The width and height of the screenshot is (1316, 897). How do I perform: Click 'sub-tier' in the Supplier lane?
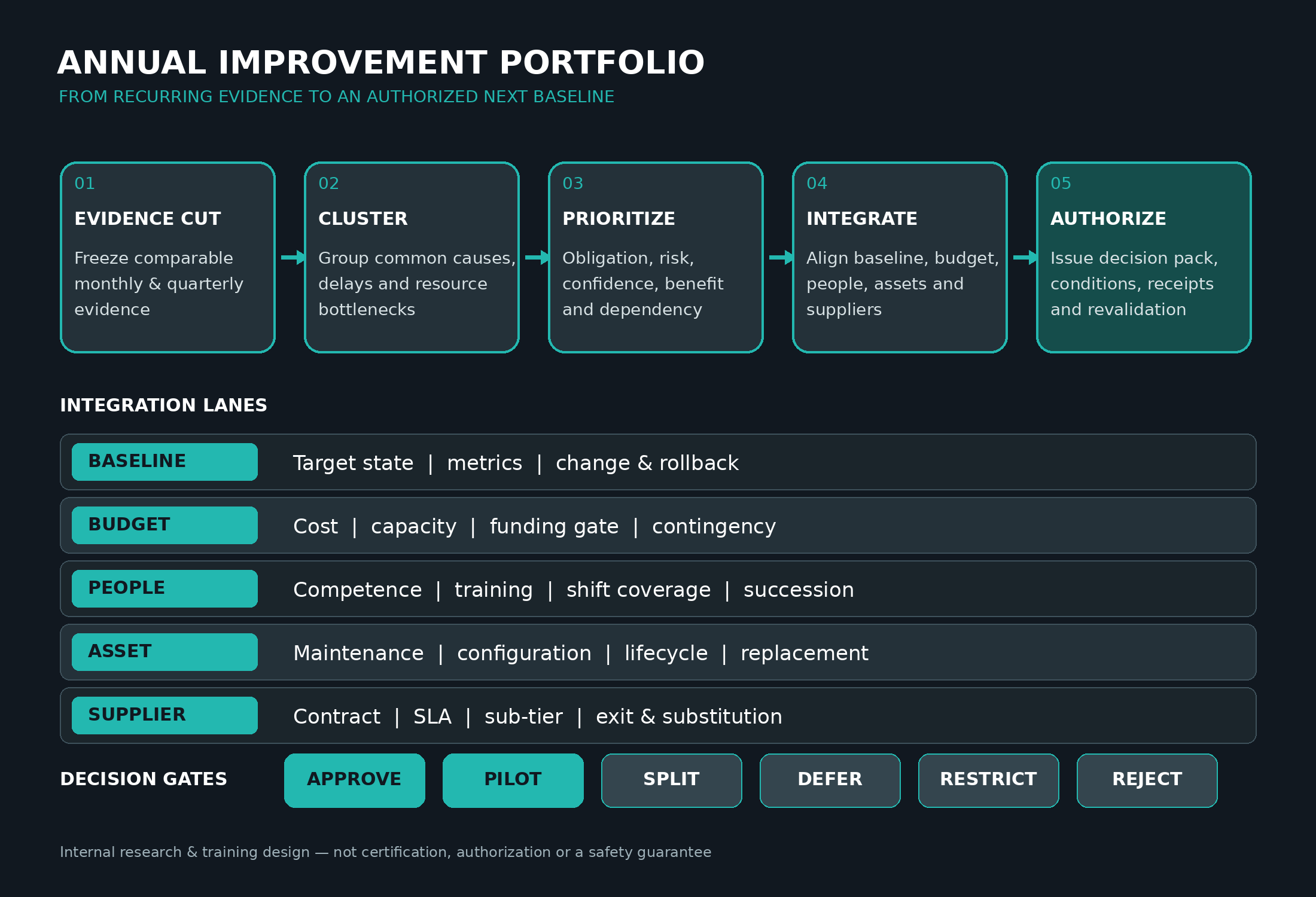[523, 717]
